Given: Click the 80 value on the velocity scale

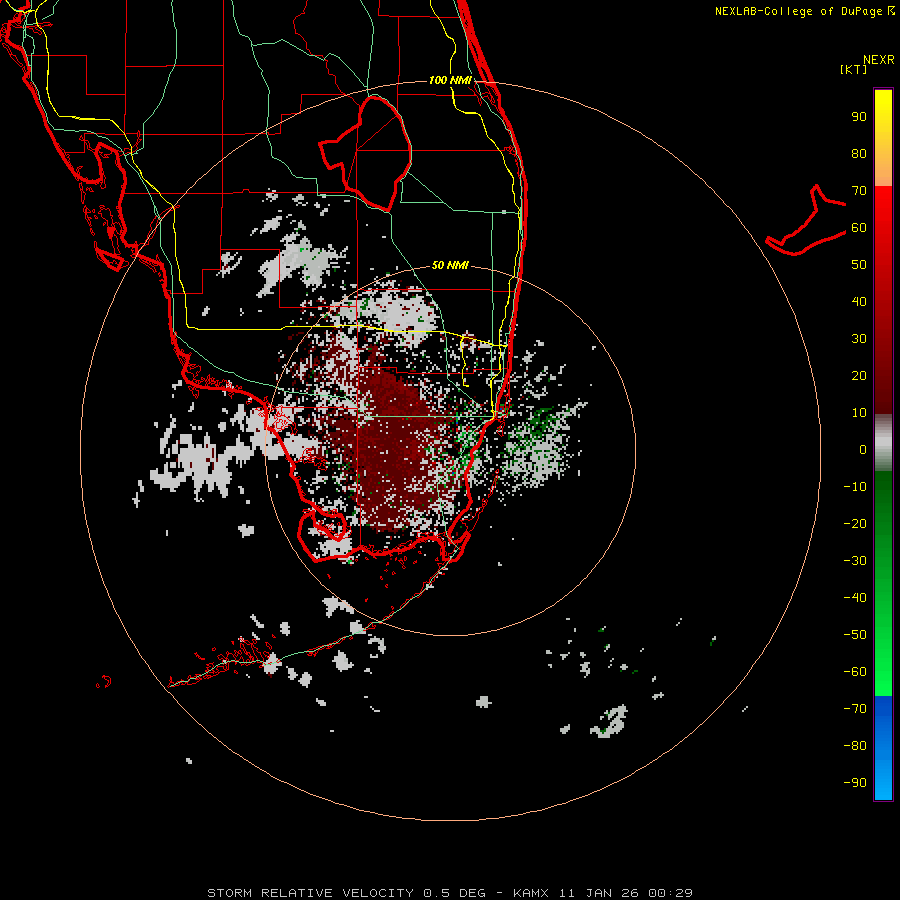Looking at the screenshot, I should pos(859,154).
